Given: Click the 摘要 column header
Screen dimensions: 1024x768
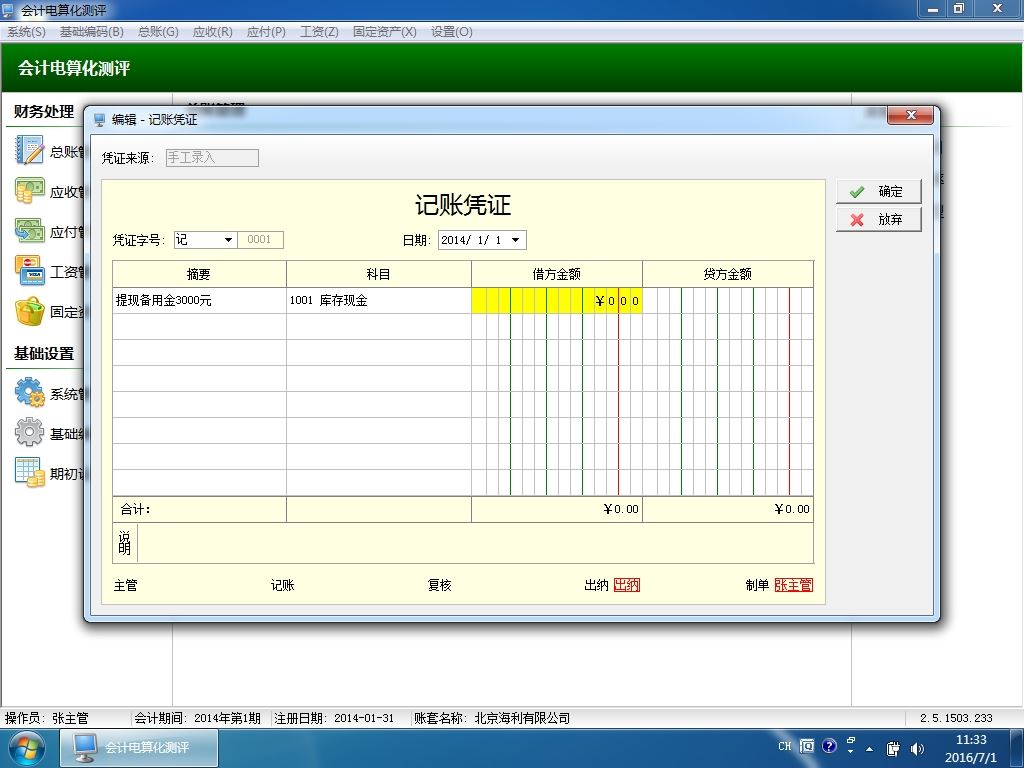Looking at the screenshot, I should (x=199, y=274).
